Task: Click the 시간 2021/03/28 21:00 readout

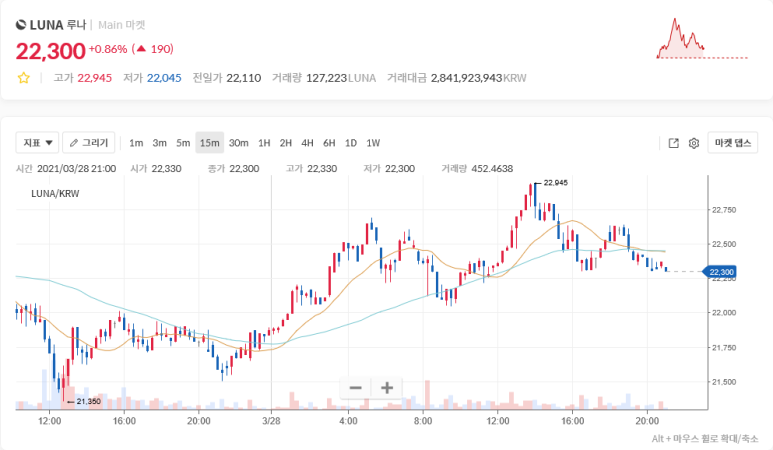Action: [66, 169]
